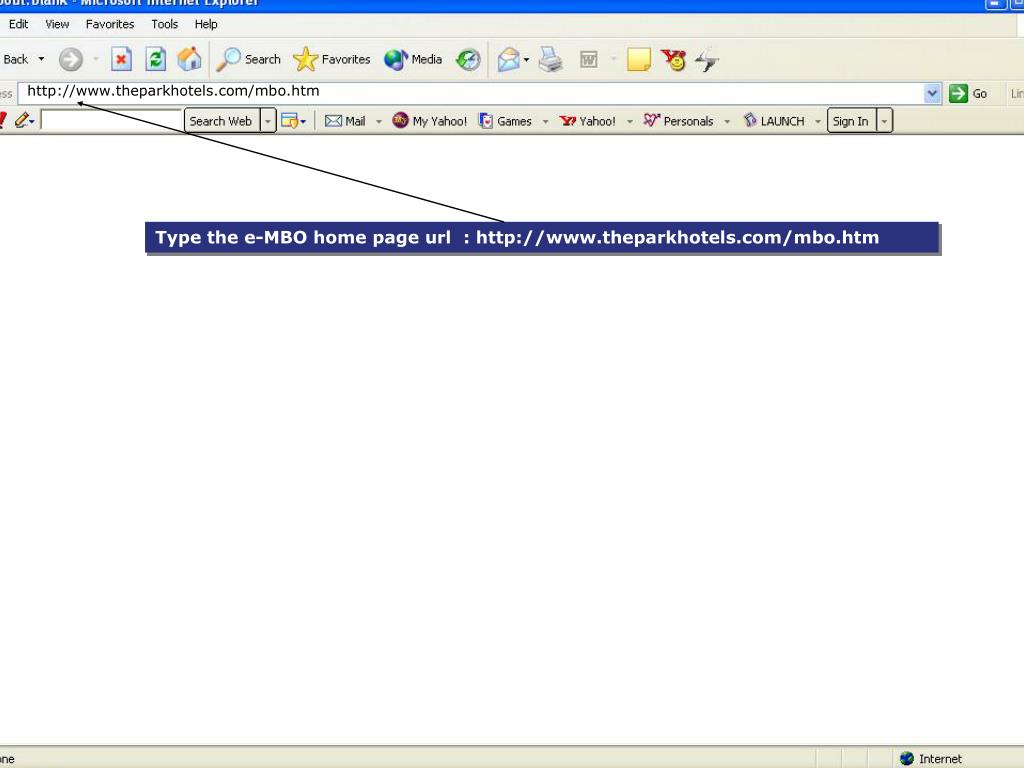The height and width of the screenshot is (768, 1024).
Task: Open Yahoo Games toolbar button
Action: 505,121
